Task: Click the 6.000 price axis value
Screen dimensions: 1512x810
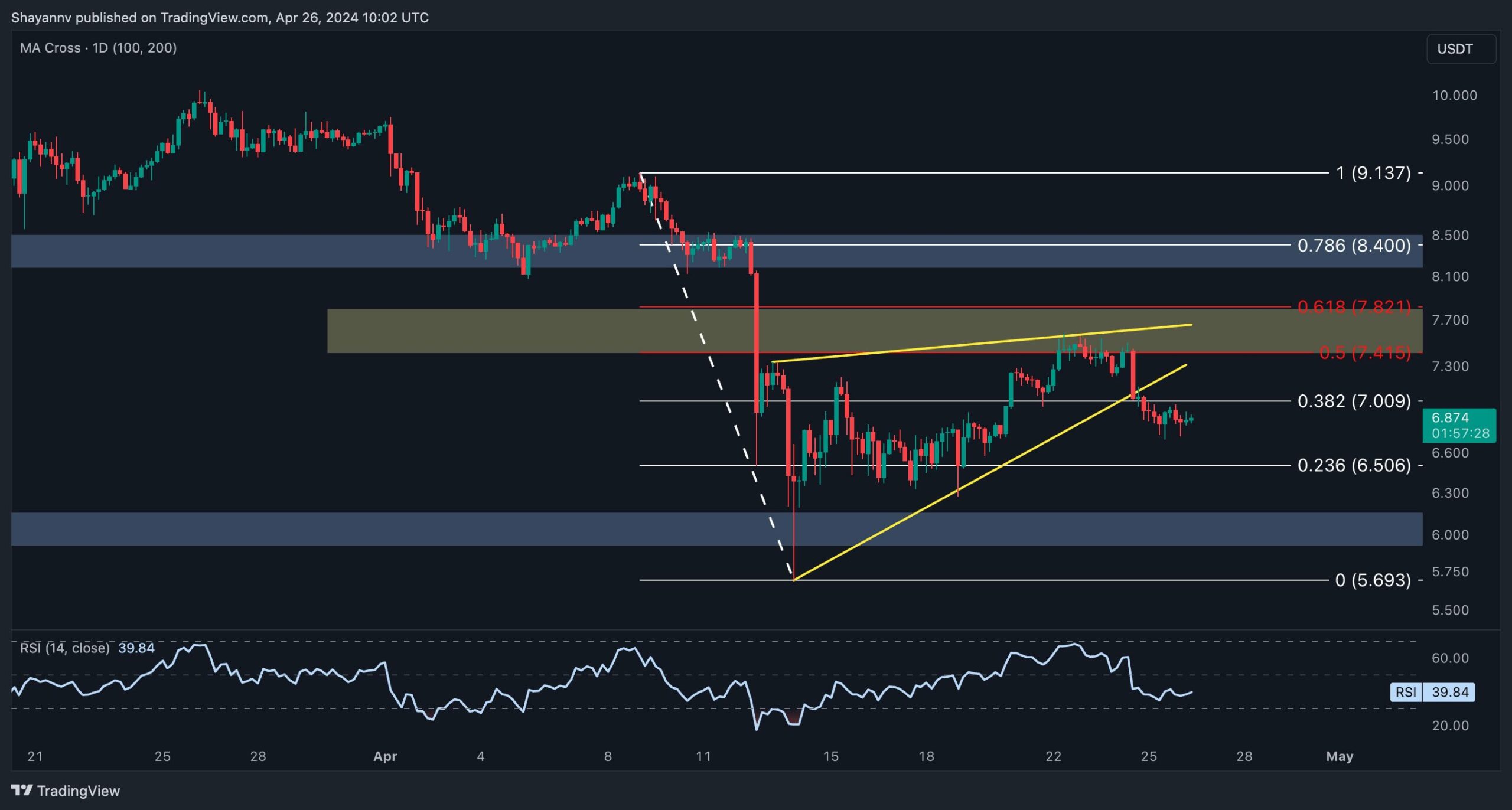Action: click(1450, 534)
